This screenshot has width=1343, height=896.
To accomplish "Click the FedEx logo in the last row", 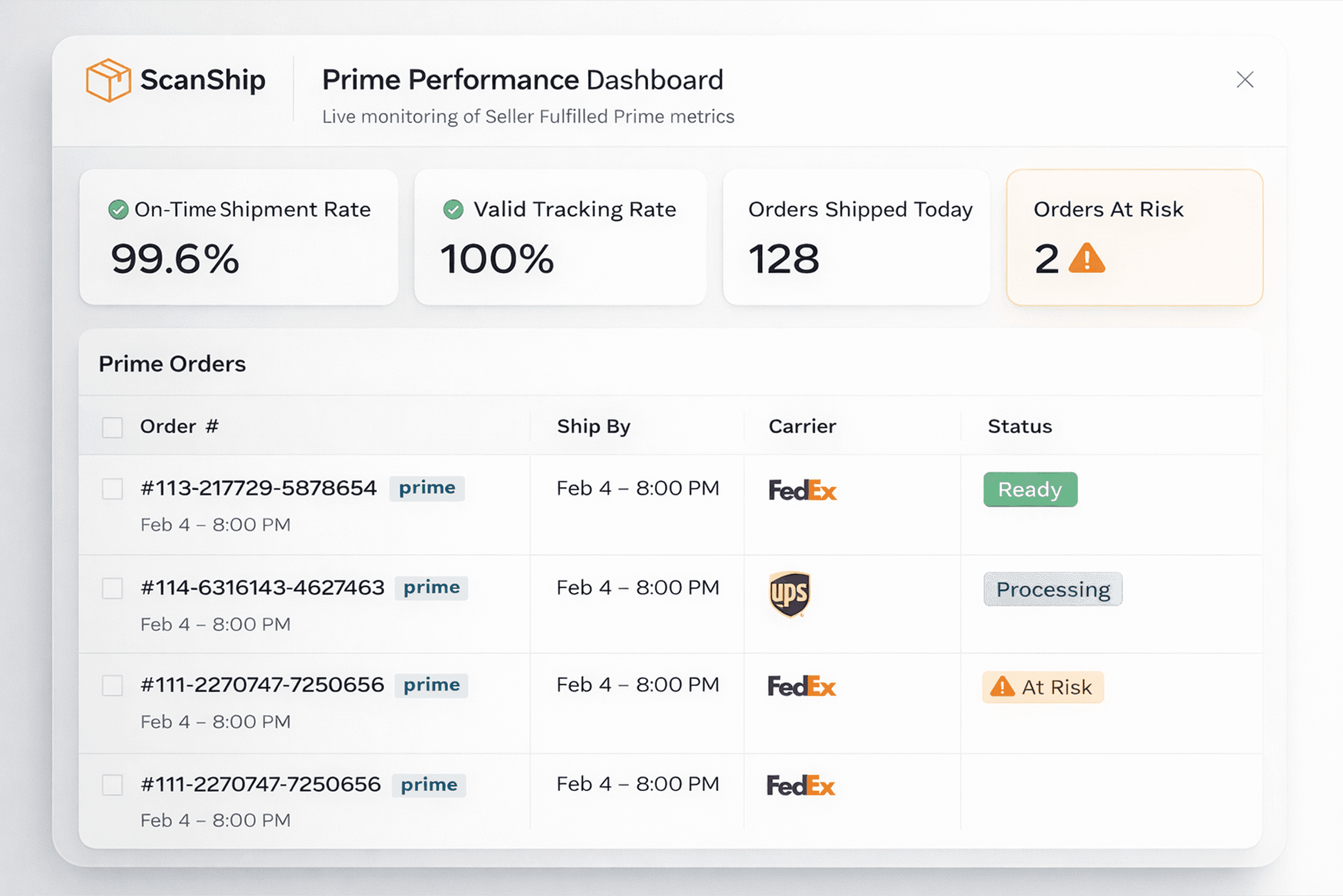I will coord(800,786).
